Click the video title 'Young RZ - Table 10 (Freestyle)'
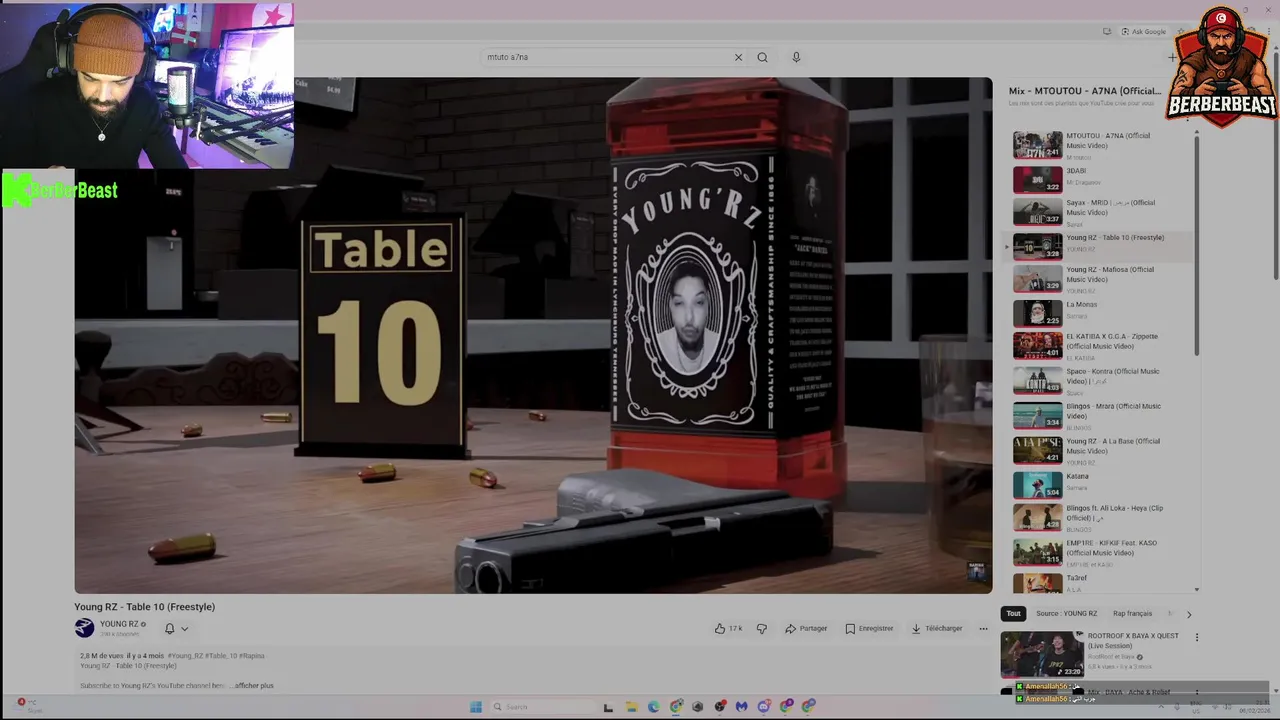 (x=144, y=607)
